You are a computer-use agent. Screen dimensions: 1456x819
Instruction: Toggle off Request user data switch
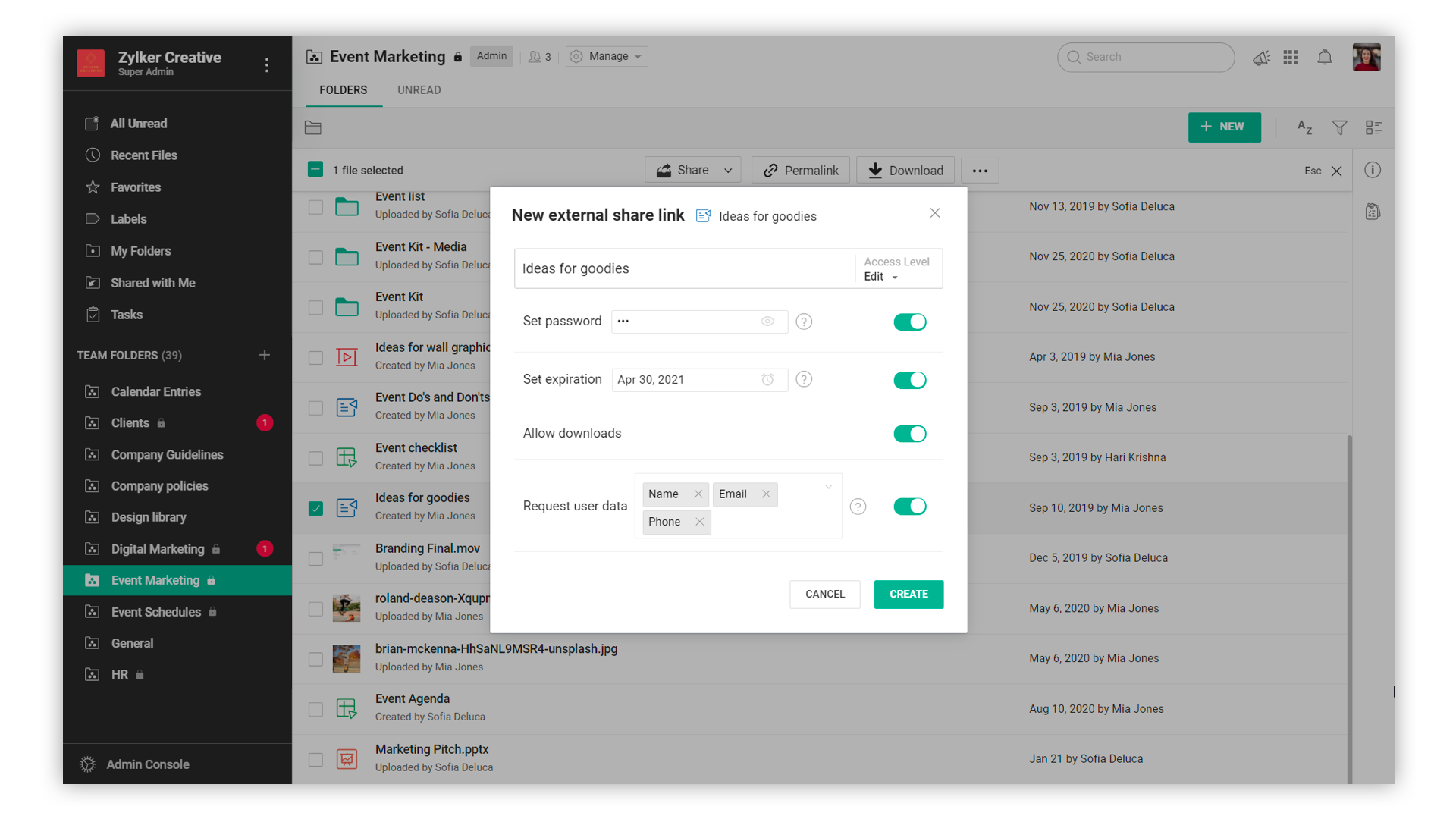coord(909,507)
